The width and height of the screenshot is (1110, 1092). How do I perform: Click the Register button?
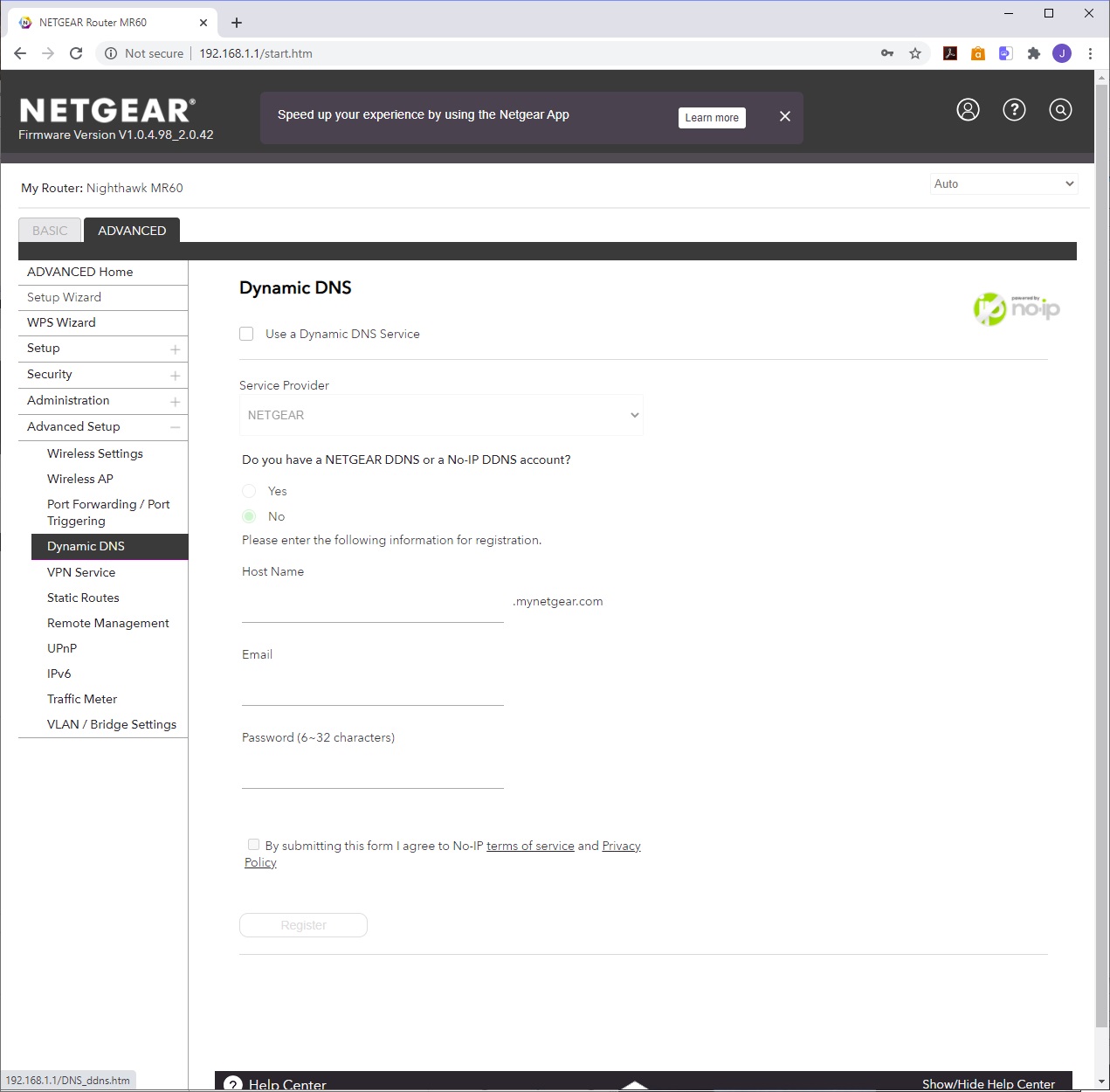[x=303, y=925]
